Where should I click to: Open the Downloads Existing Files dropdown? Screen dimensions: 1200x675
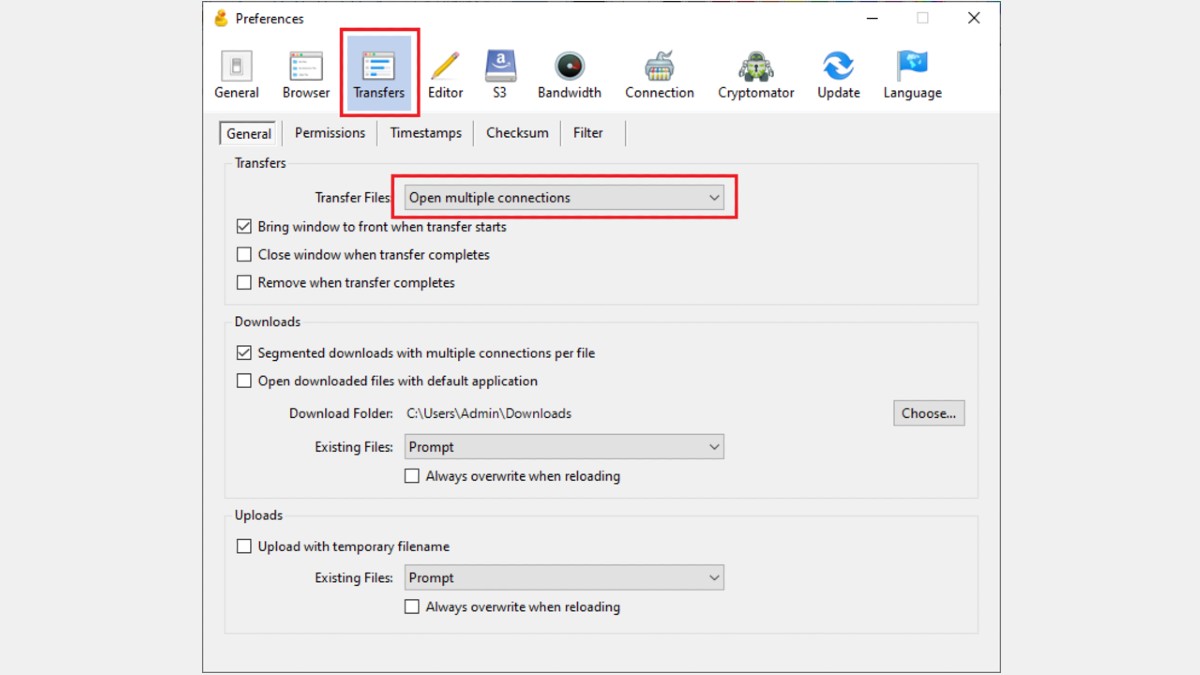[565, 447]
